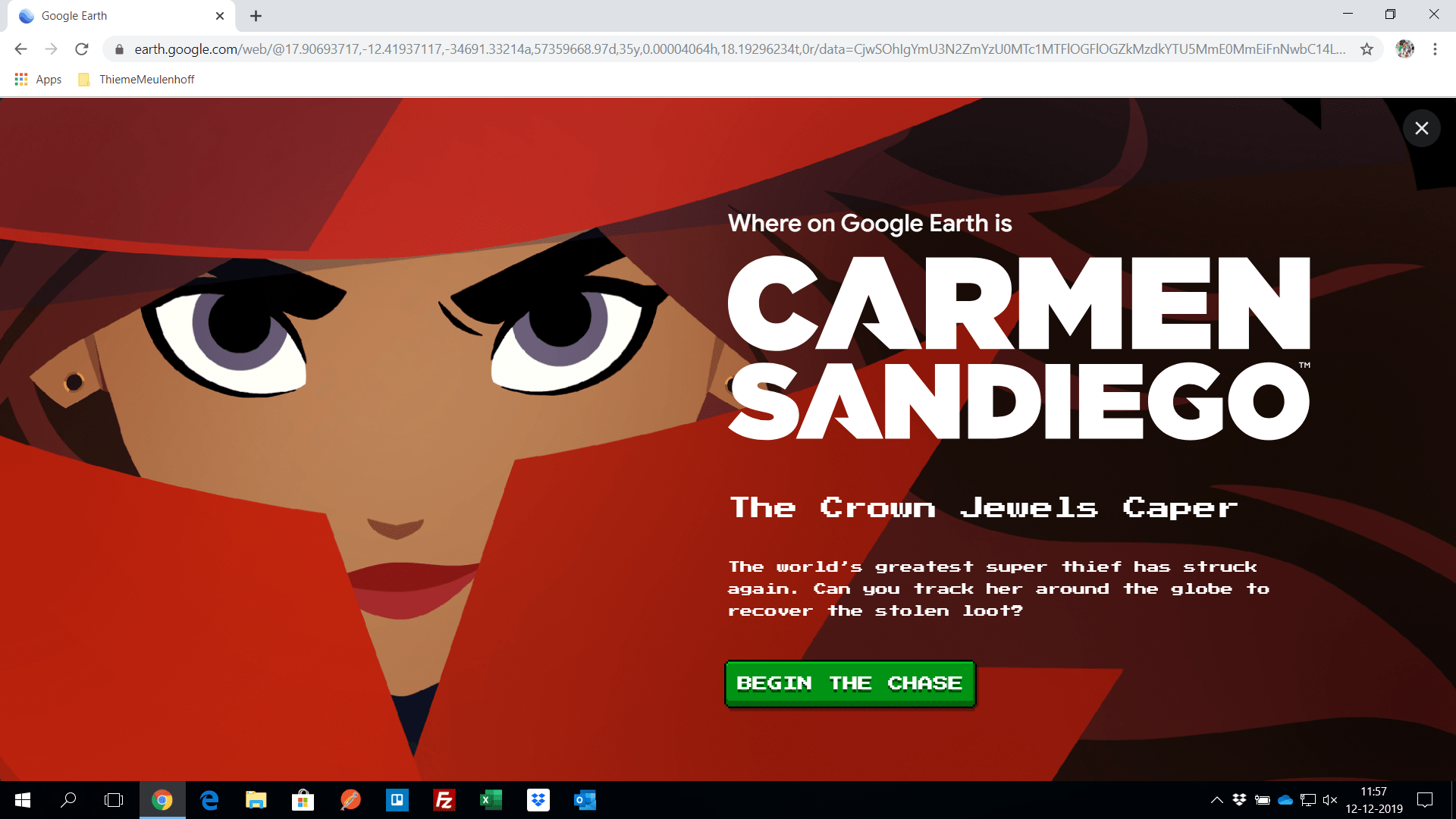
Task: Open the Chrome profile avatar
Action: [x=1405, y=49]
